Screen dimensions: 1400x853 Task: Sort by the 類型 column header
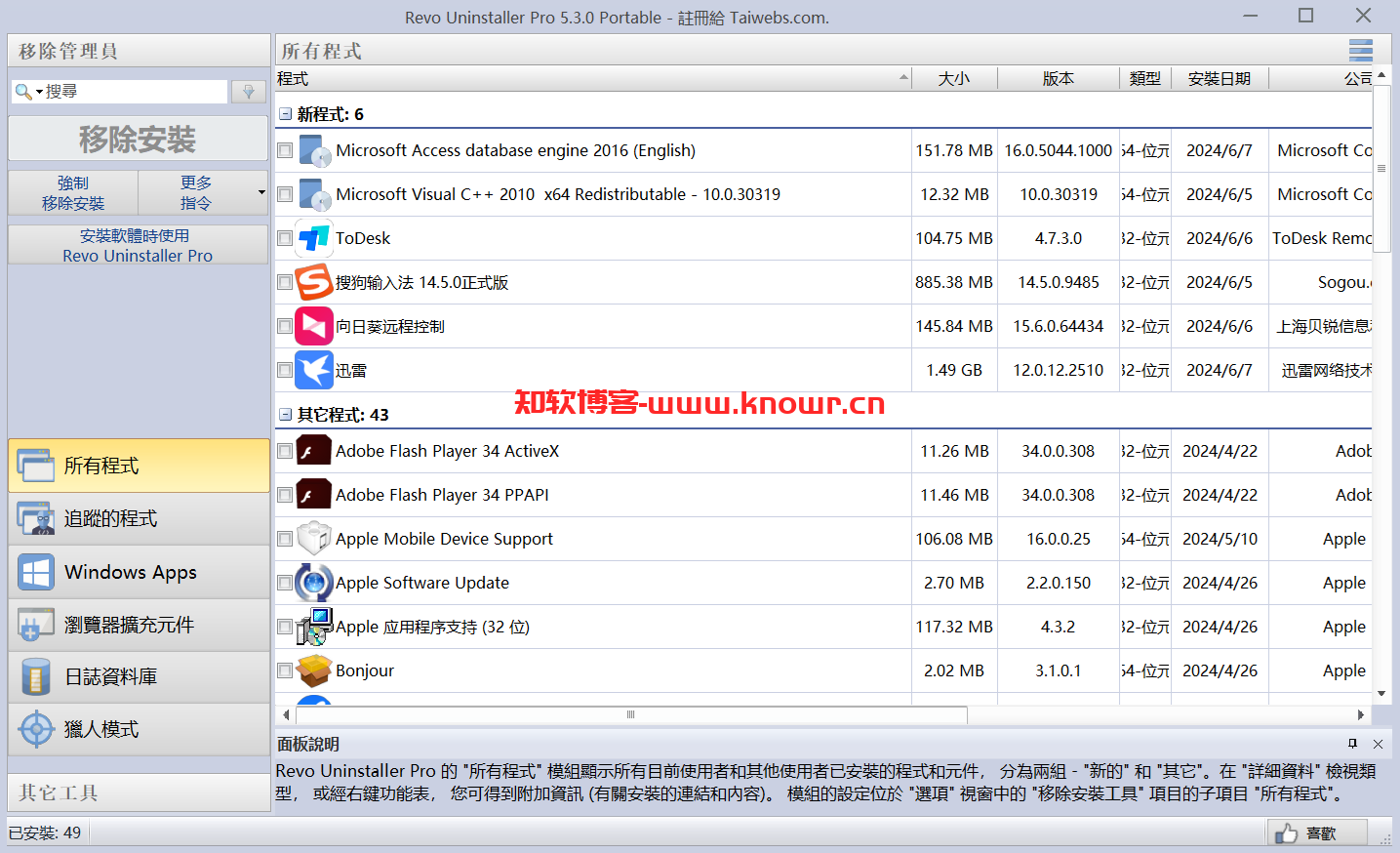tap(1145, 79)
